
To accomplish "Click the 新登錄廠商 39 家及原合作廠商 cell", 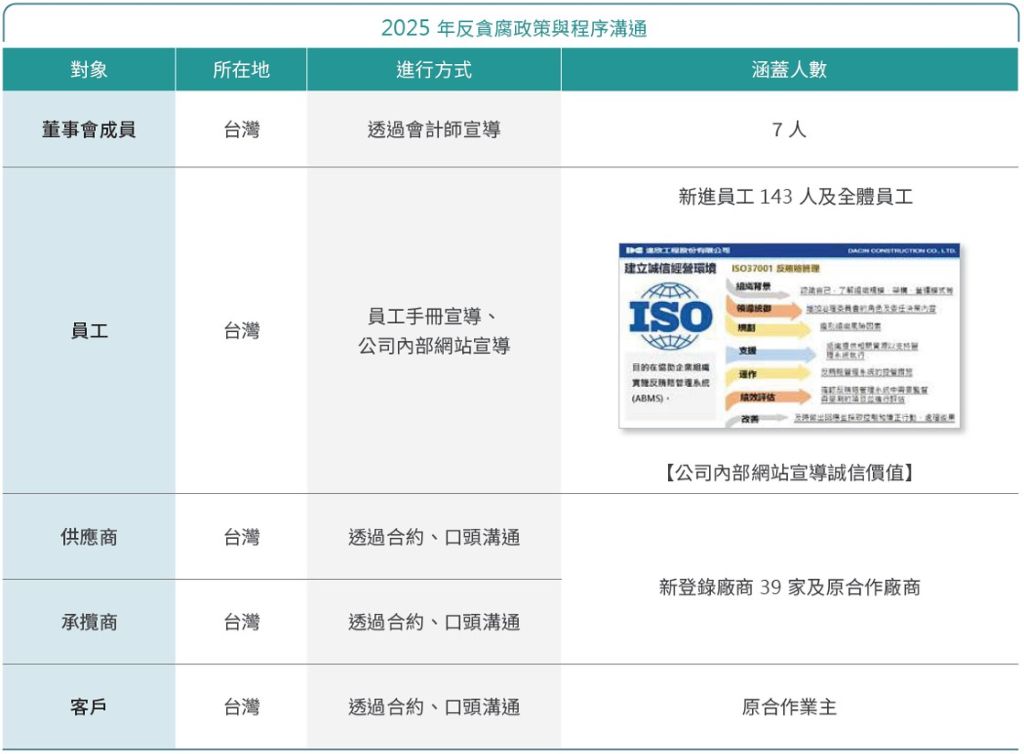I will [789, 587].
